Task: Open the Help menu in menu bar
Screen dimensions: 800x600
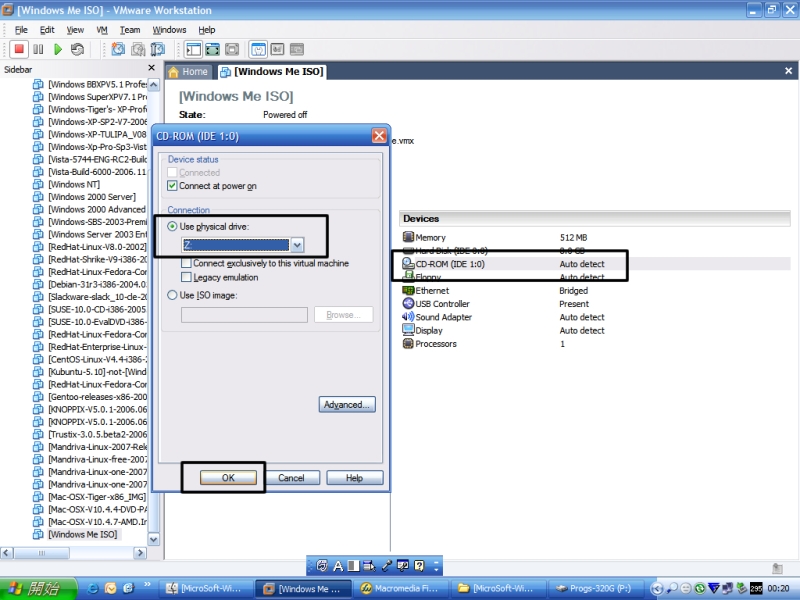Action: 207,30
